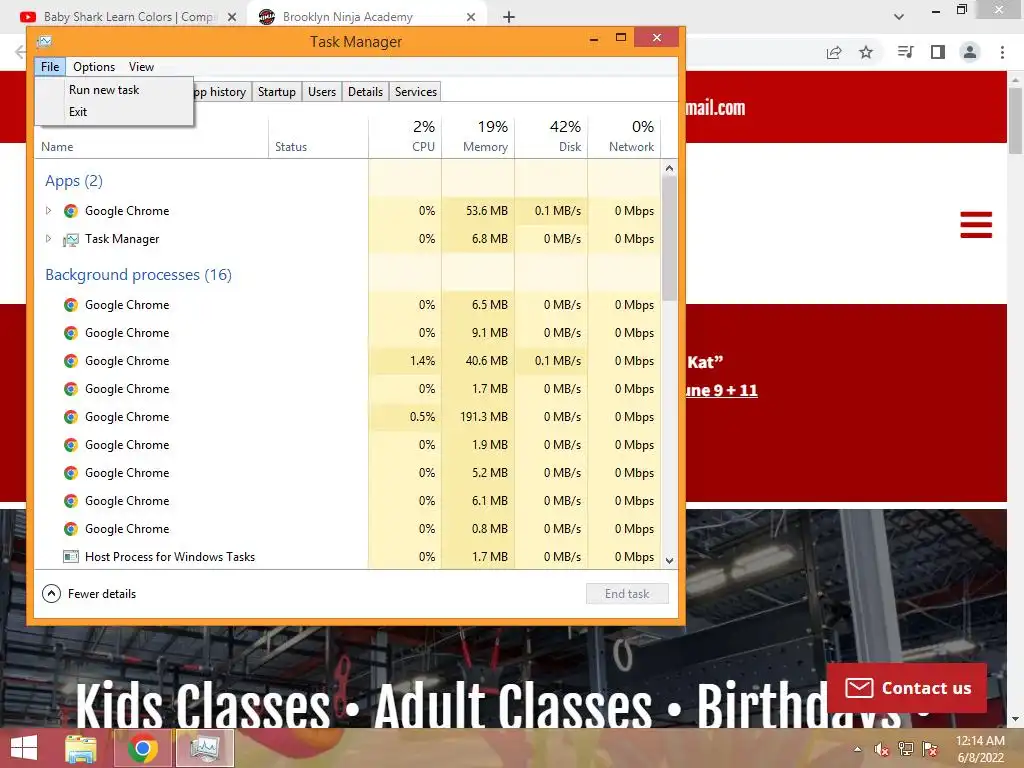
Task: Open Chrome's media control icon
Action: (905, 52)
